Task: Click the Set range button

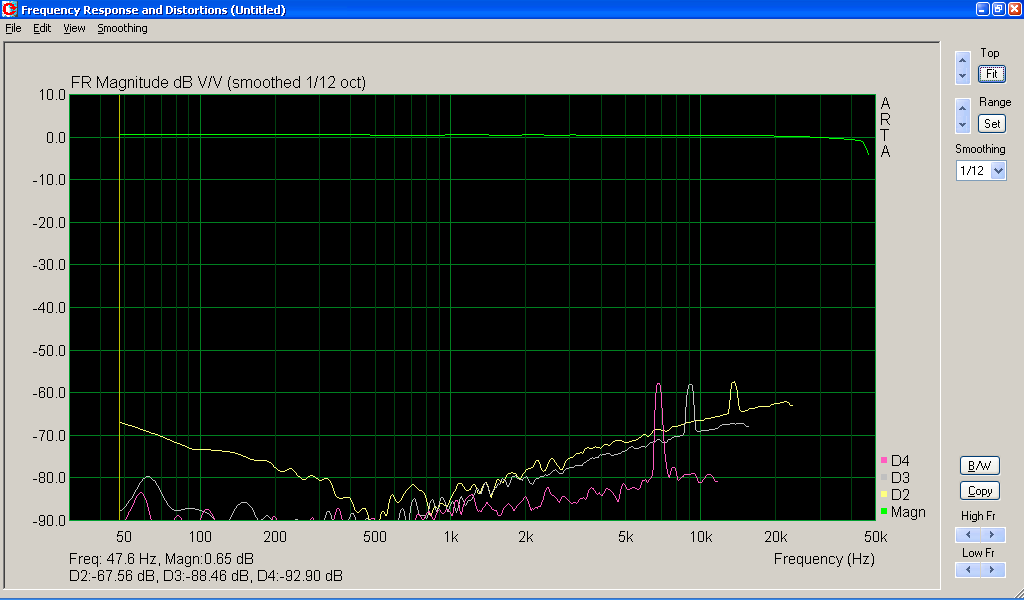Action: coord(991,123)
